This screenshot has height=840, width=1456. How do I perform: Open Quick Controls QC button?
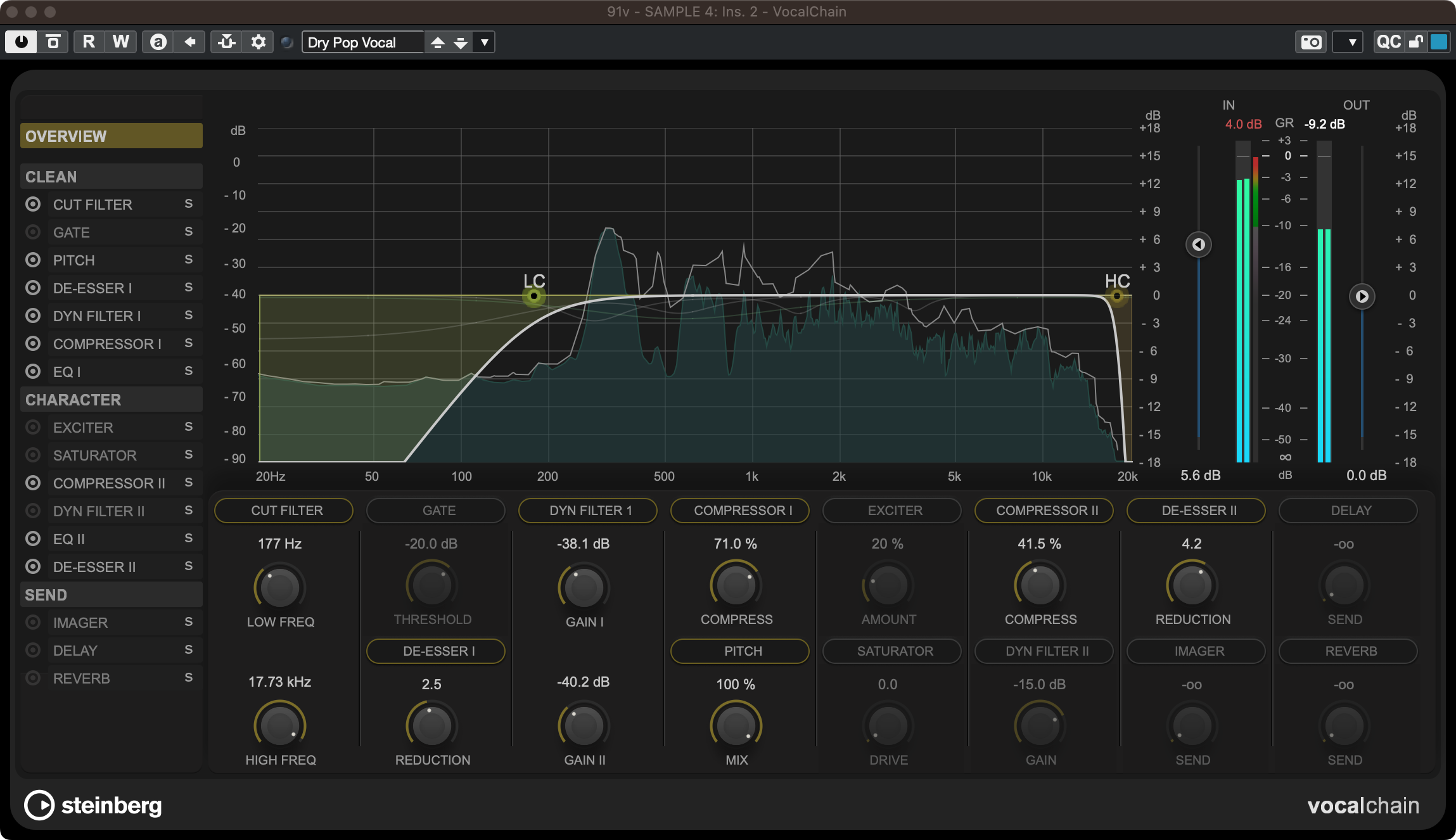(1389, 42)
